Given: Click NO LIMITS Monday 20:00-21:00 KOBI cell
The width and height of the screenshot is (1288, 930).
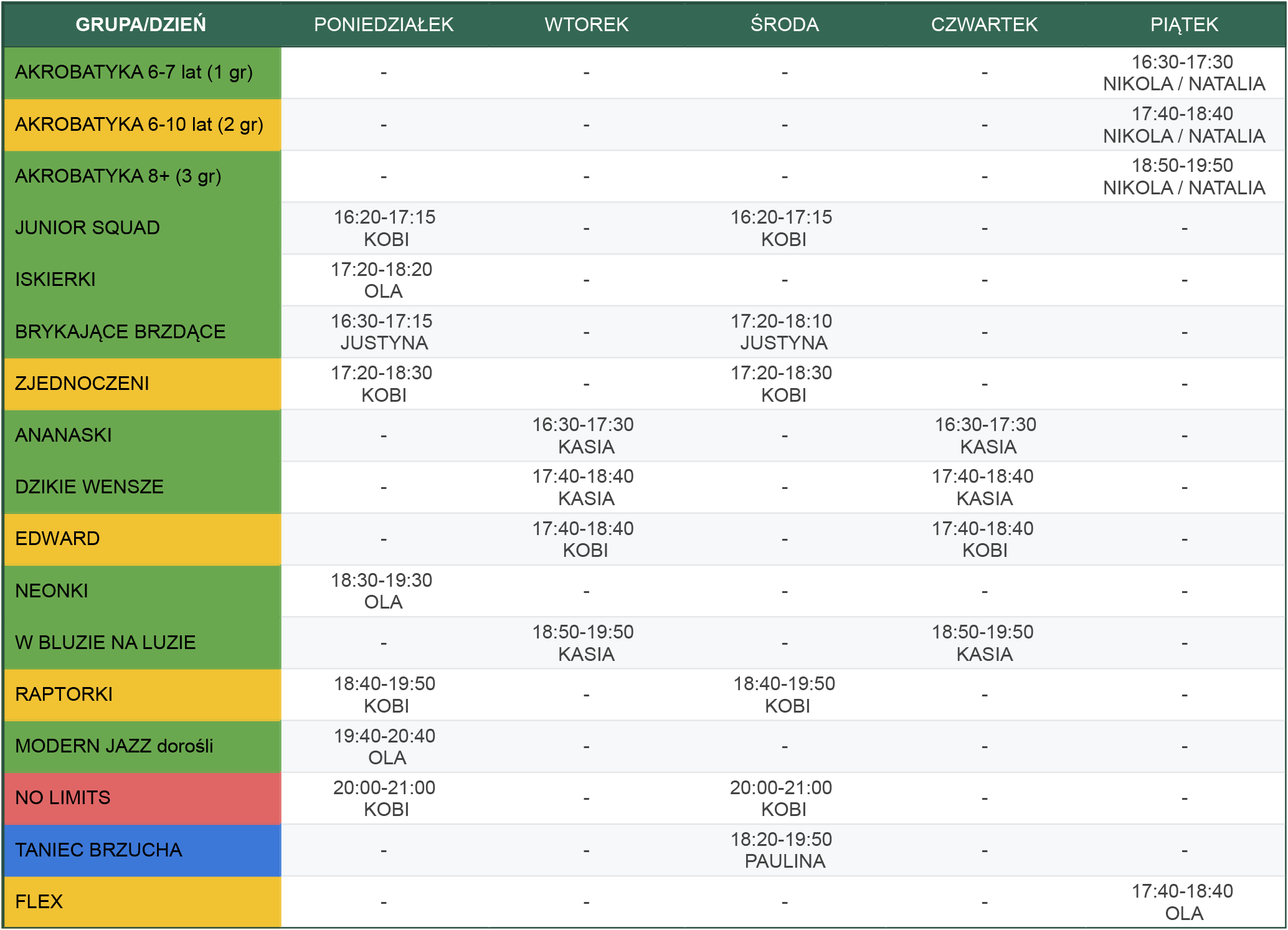Looking at the screenshot, I should click(384, 797).
